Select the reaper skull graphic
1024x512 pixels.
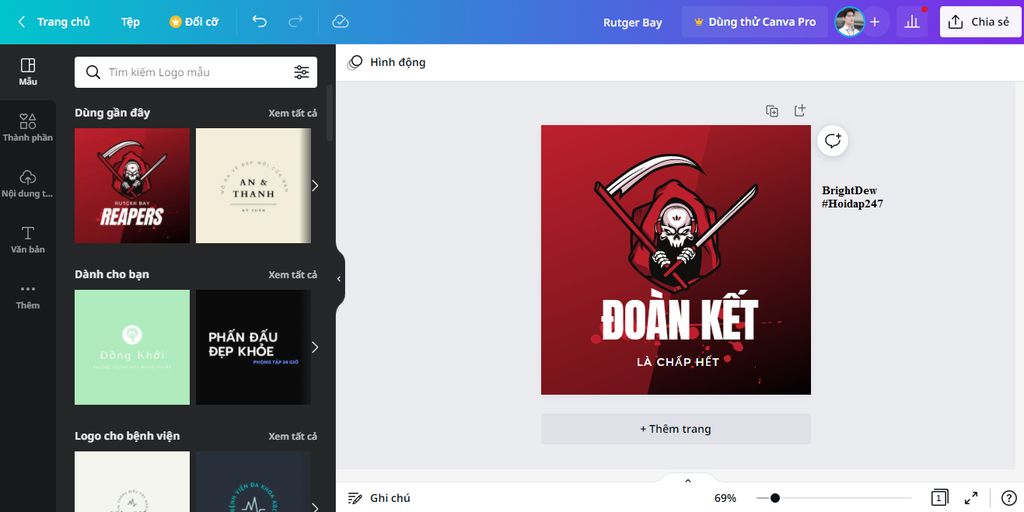click(x=675, y=222)
